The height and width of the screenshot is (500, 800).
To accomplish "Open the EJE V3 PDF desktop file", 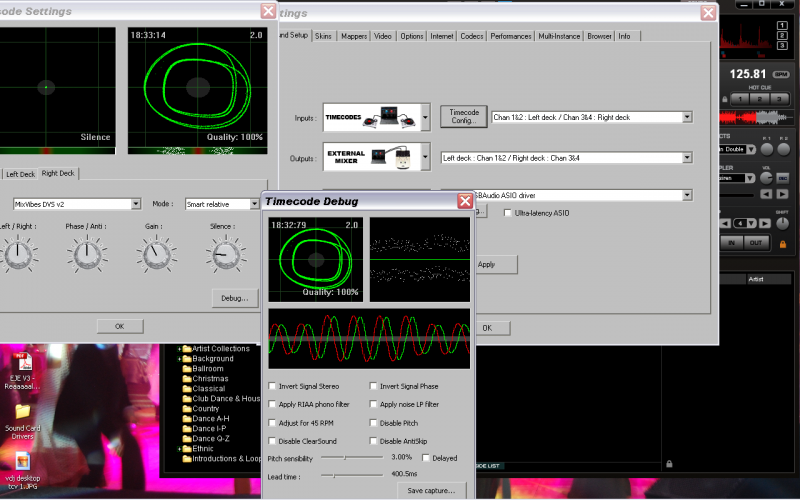I will [x=22, y=362].
